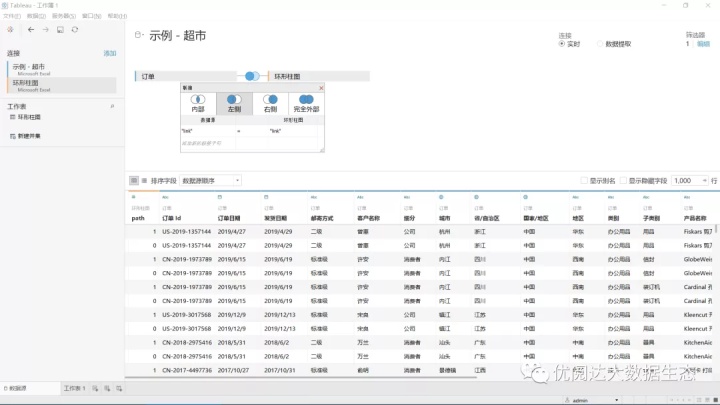The width and height of the screenshot is (720, 405).
Task: Click the 订单 table box on canvas
Action: [x=186, y=76]
